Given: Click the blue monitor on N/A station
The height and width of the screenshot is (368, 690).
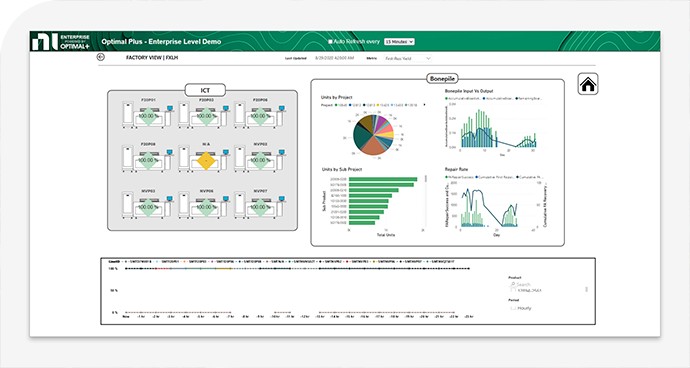Looking at the screenshot, I should [x=226, y=152].
